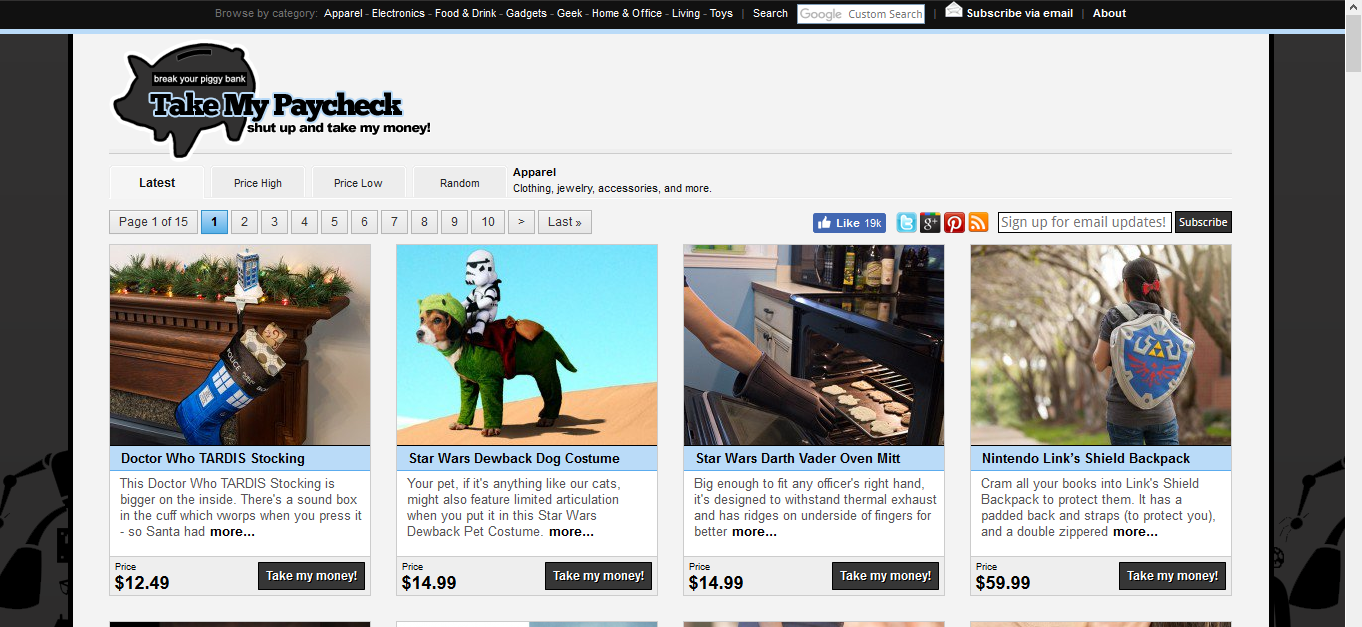The image size is (1362, 627).
Task: Open the Google Plus social icon
Action: tap(930, 222)
